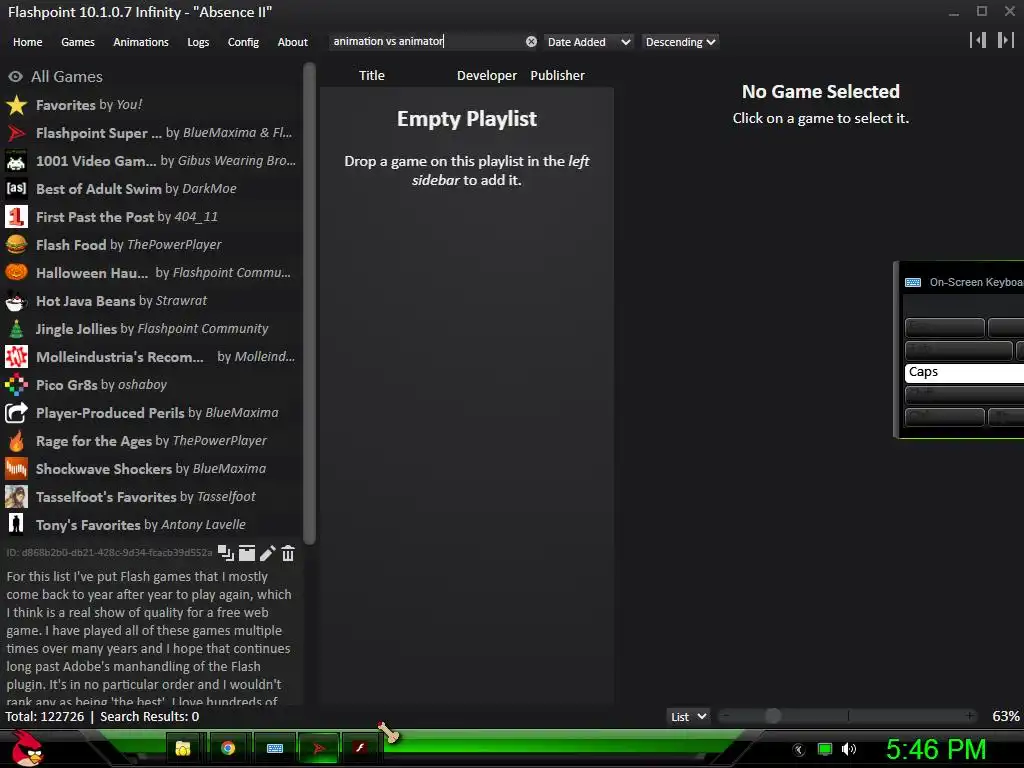Toggle the right sidebar visibility icon
Screen dimensions: 1024x768
click(1006, 40)
